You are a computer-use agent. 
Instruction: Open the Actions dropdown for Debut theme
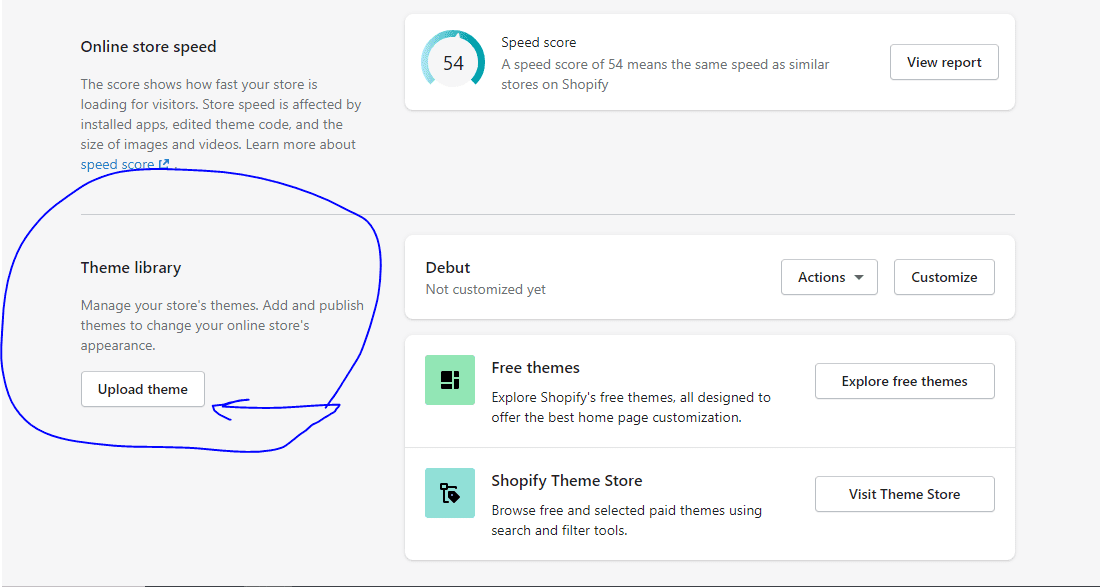point(829,277)
